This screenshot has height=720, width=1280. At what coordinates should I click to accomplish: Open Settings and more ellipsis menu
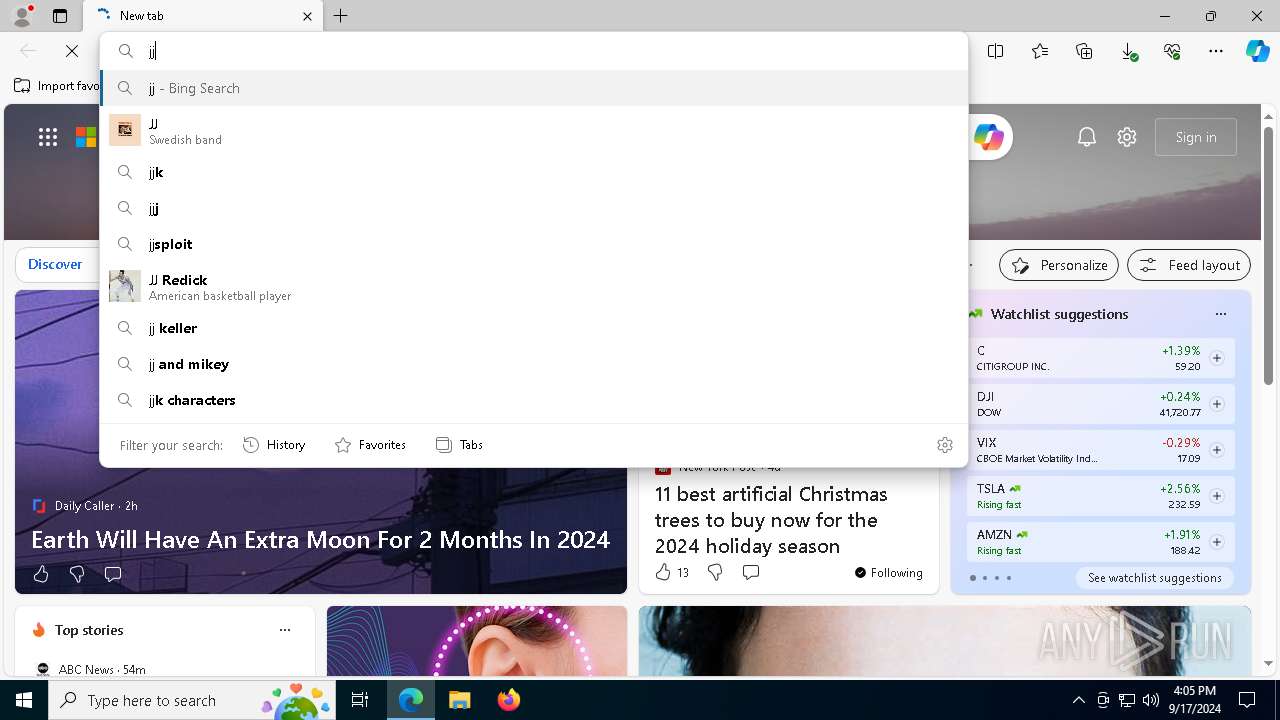point(1216,51)
